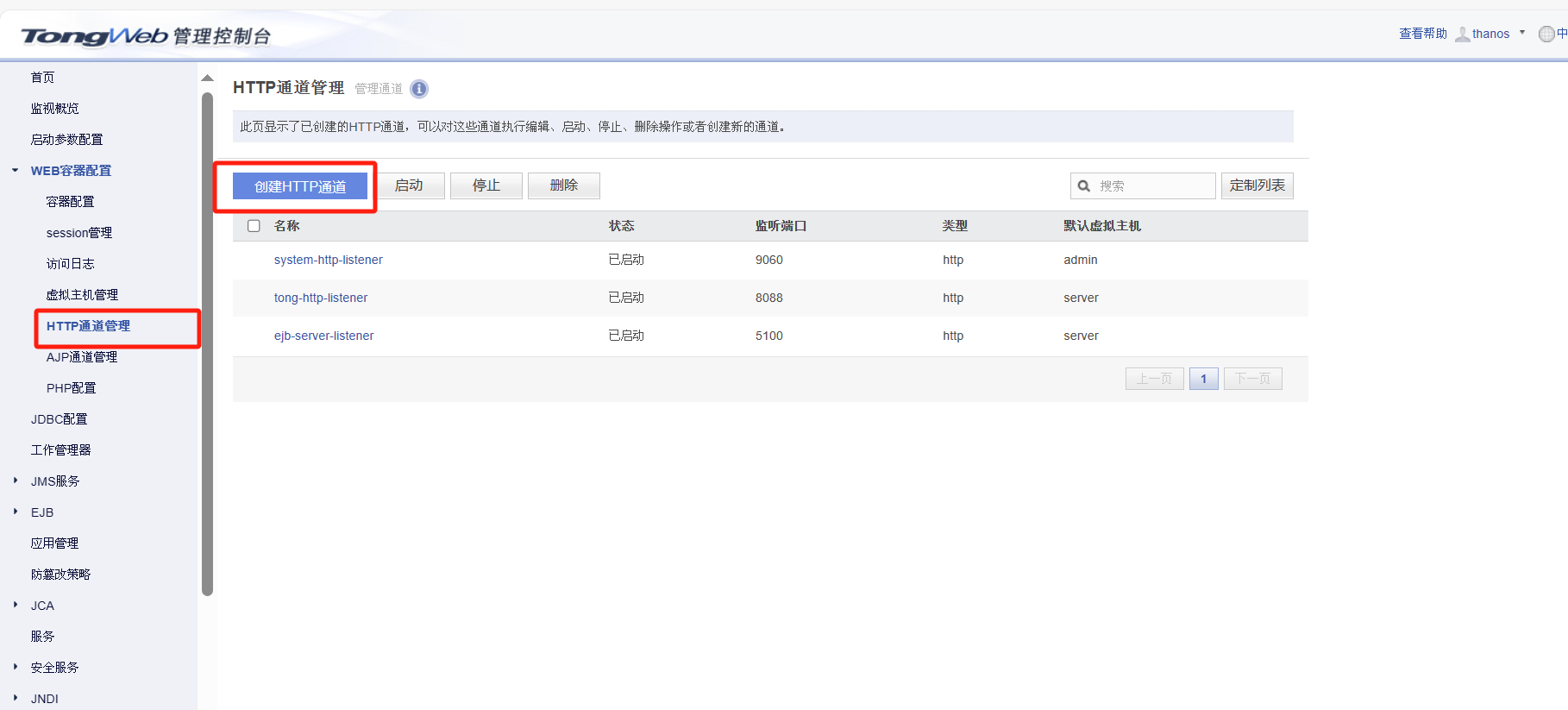
Task: Select AJP通道管理 in the sidebar
Action: coord(82,357)
